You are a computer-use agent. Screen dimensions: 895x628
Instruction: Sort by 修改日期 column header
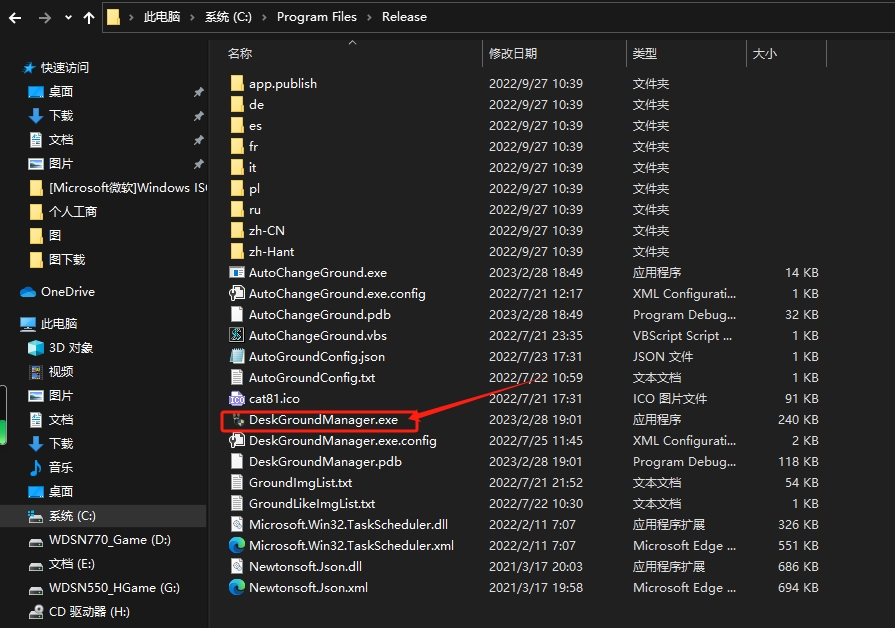[x=513, y=54]
